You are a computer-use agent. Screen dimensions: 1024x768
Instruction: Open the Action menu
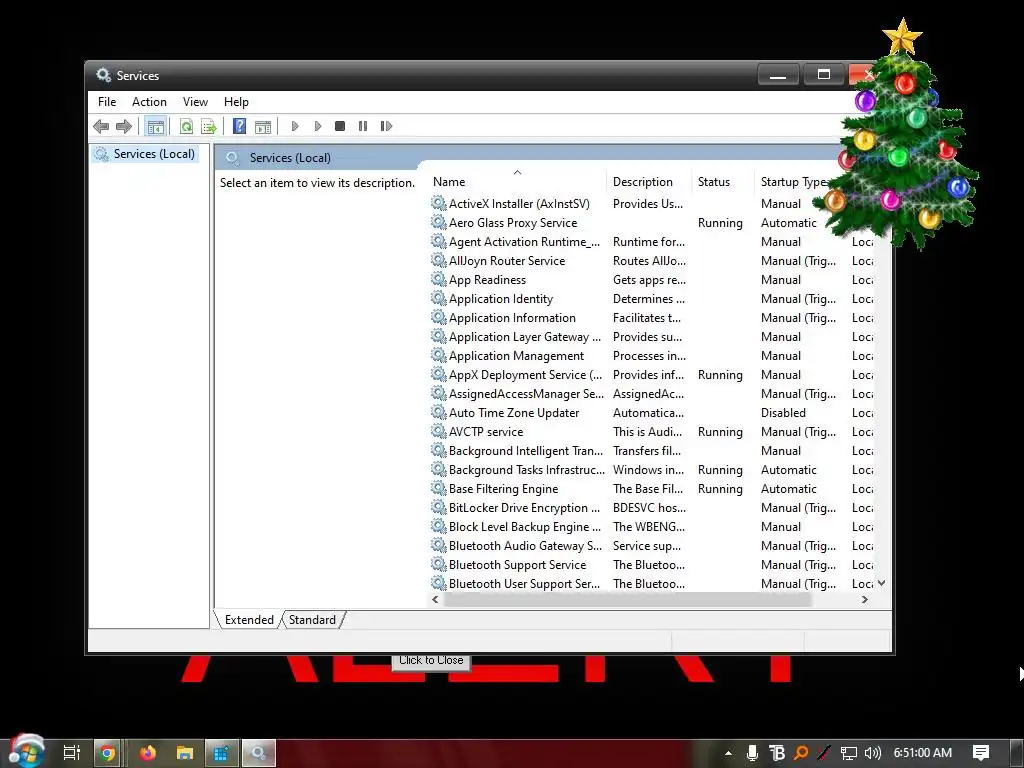coord(149,102)
